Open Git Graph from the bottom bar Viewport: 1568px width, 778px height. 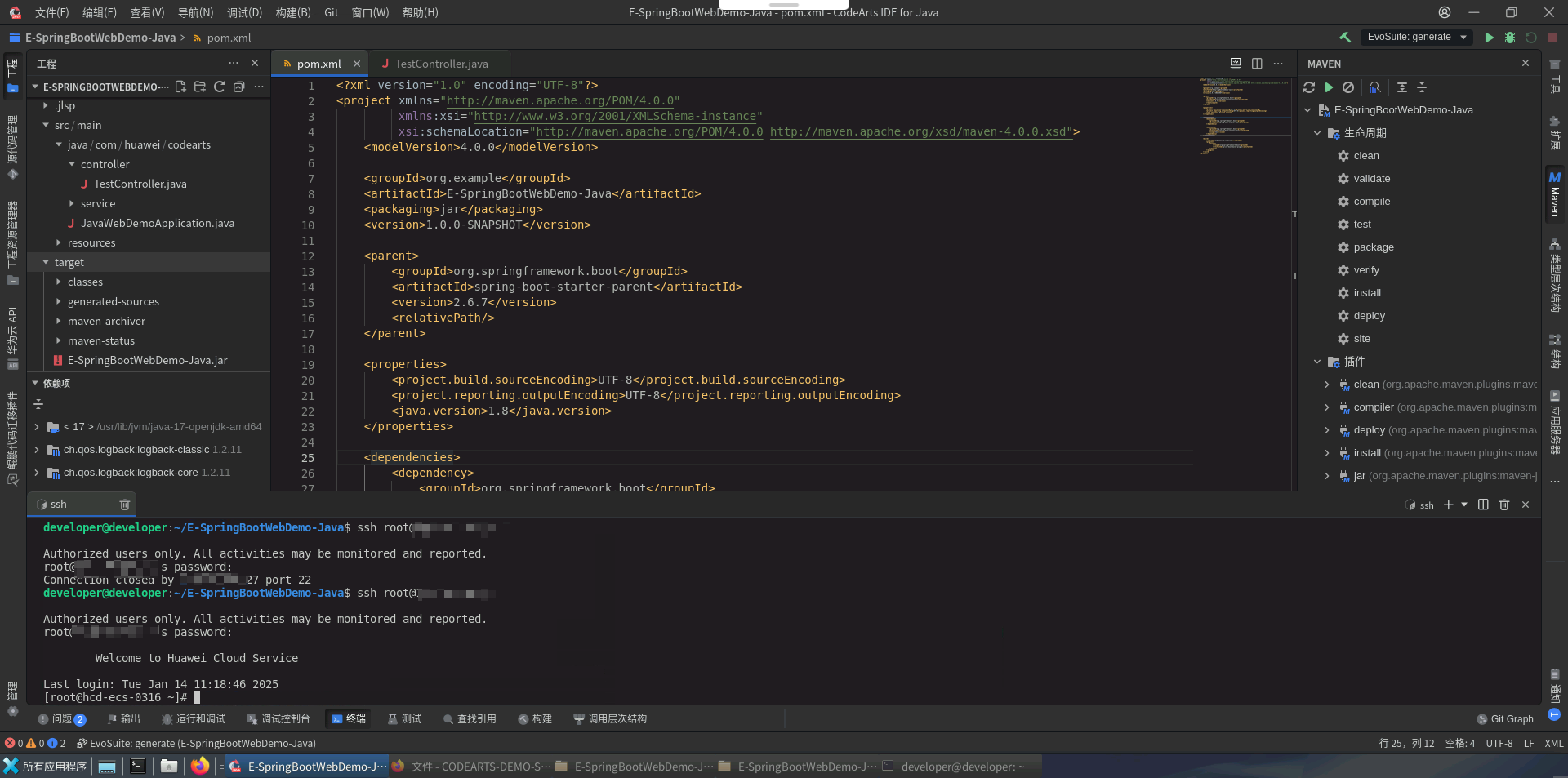click(x=1505, y=719)
